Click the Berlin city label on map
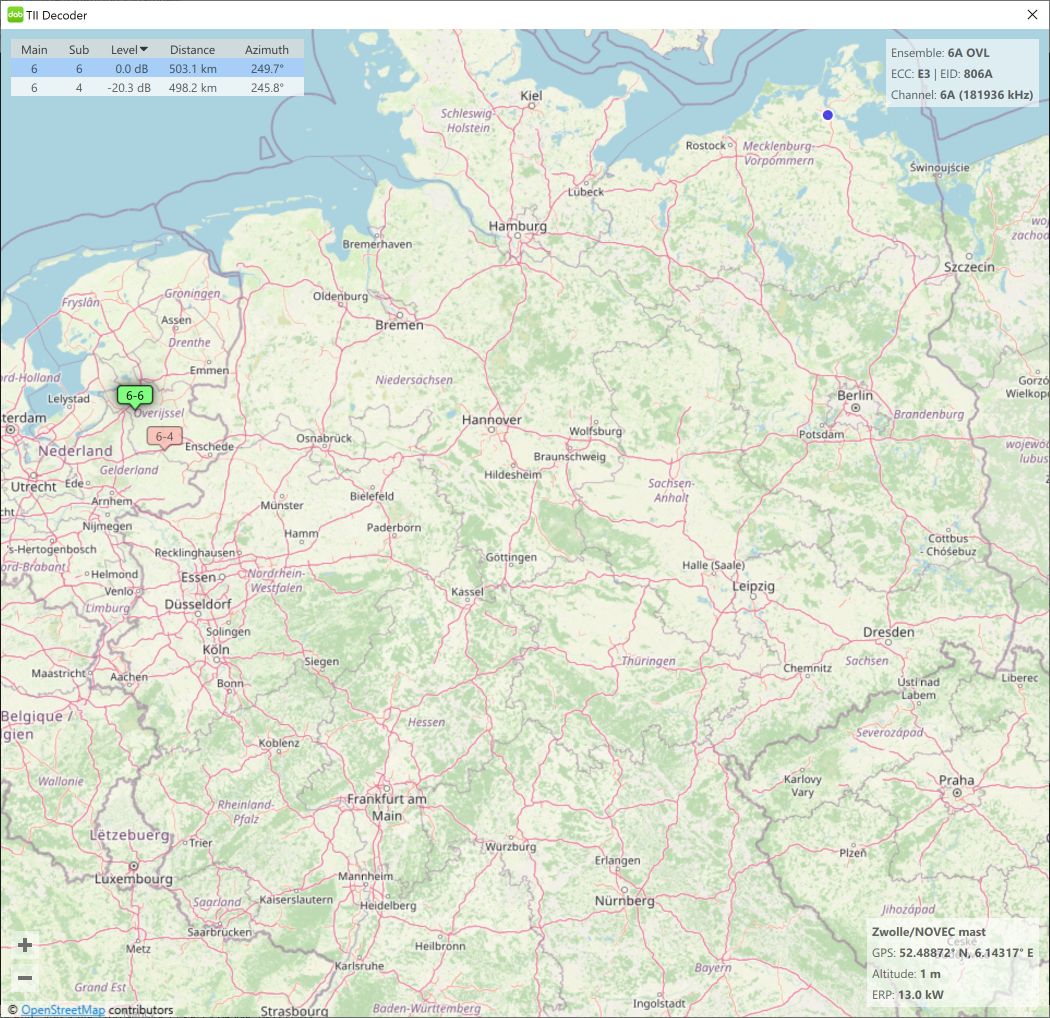Screen dimensions: 1050x1018 click(855, 396)
